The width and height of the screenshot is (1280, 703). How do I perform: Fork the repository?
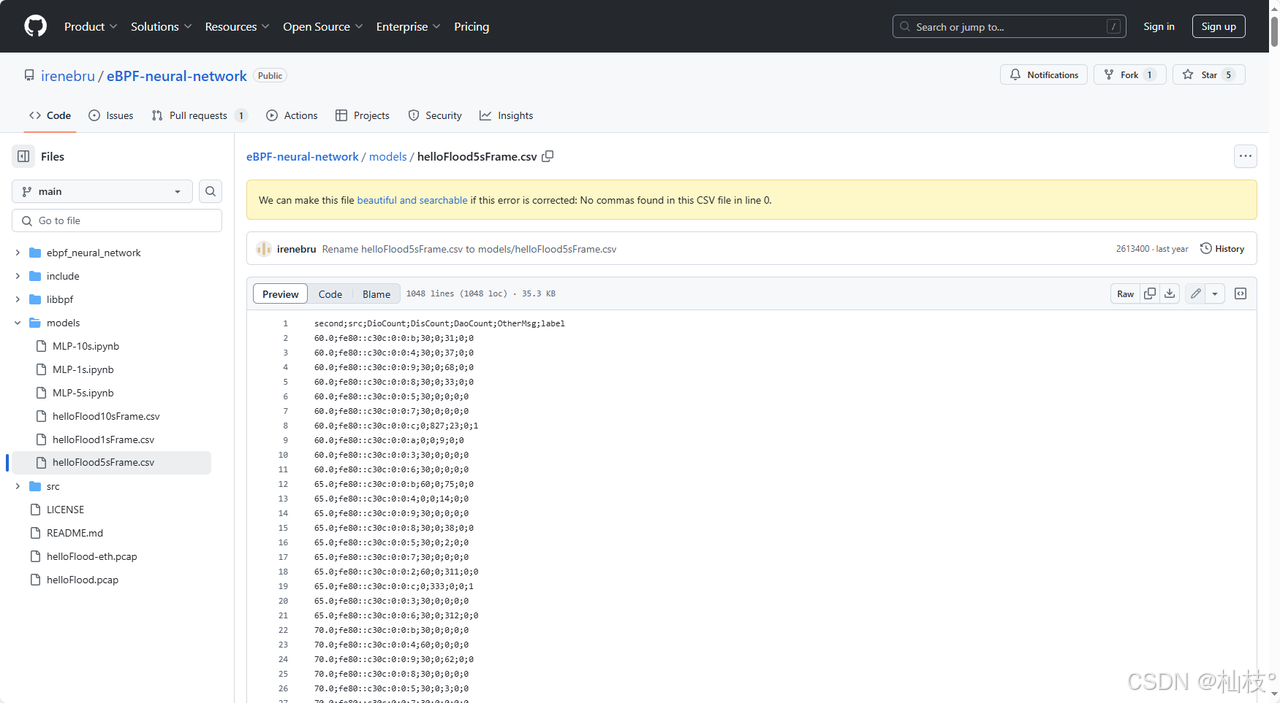coord(1129,75)
